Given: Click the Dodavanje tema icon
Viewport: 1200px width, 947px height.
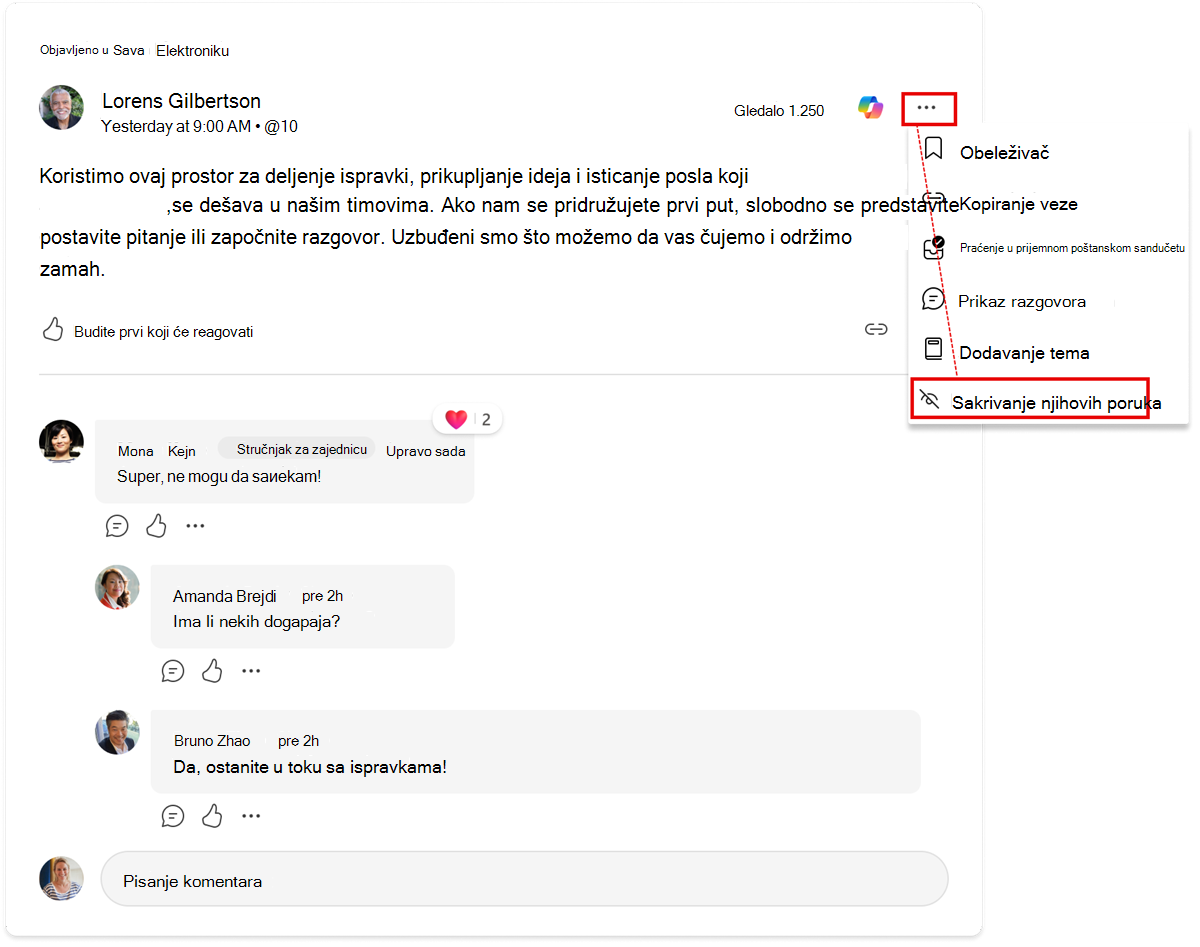Looking at the screenshot, I should pos(933,349).
